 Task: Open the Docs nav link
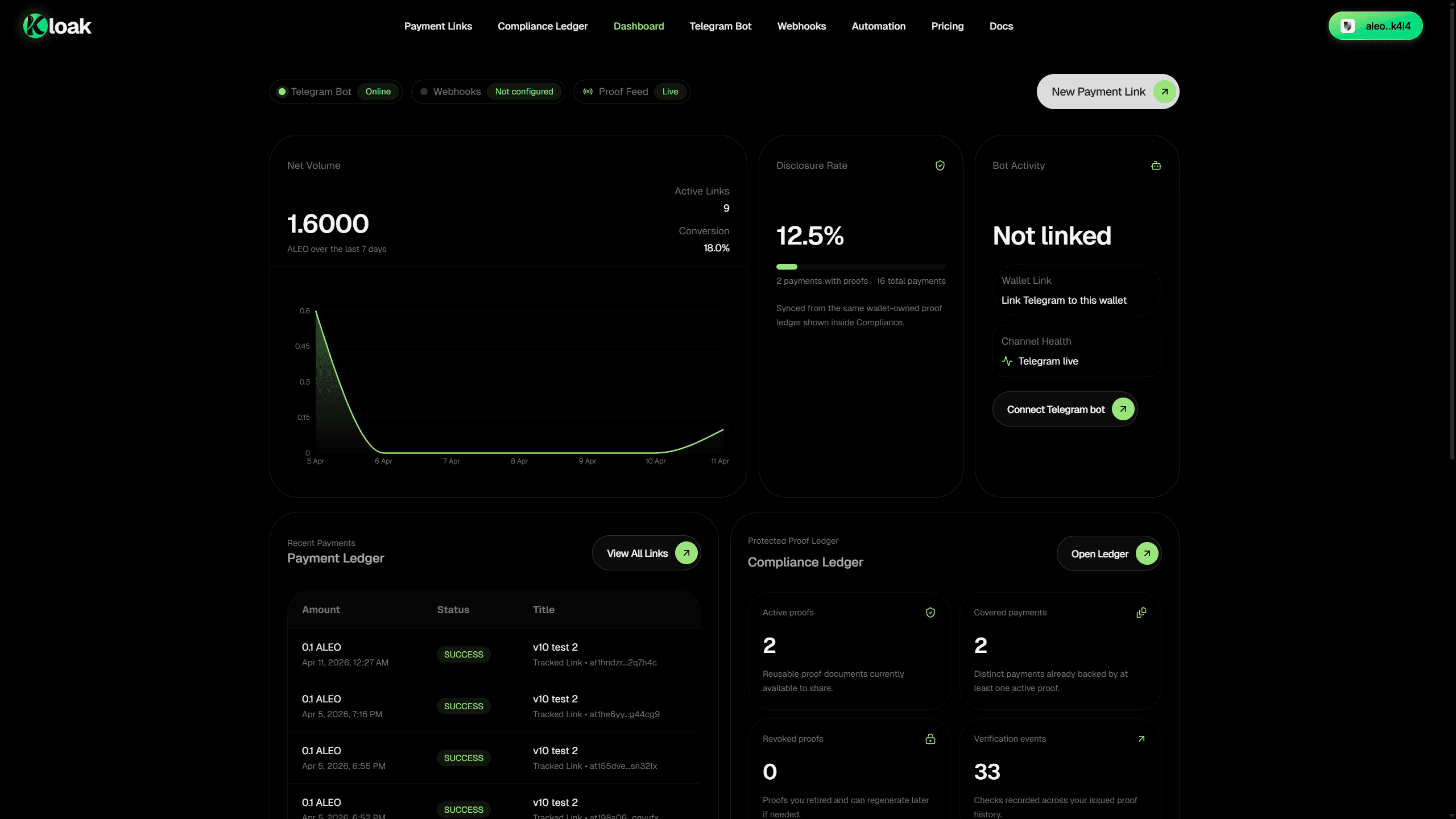[1001, 26]
